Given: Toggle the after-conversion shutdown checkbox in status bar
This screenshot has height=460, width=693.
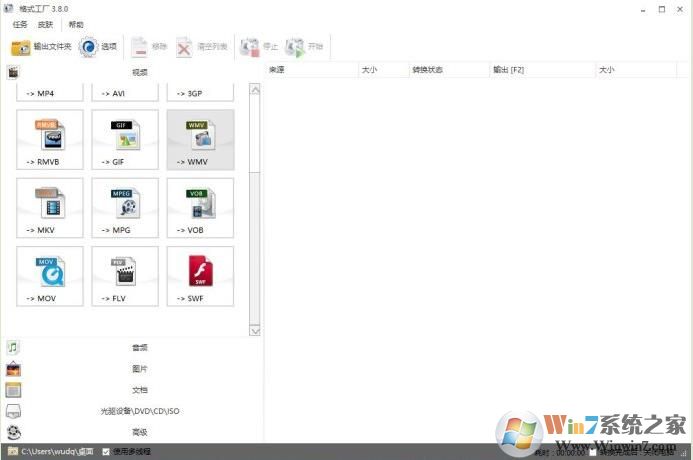Looking at the screenshot, I should point(592,452).
